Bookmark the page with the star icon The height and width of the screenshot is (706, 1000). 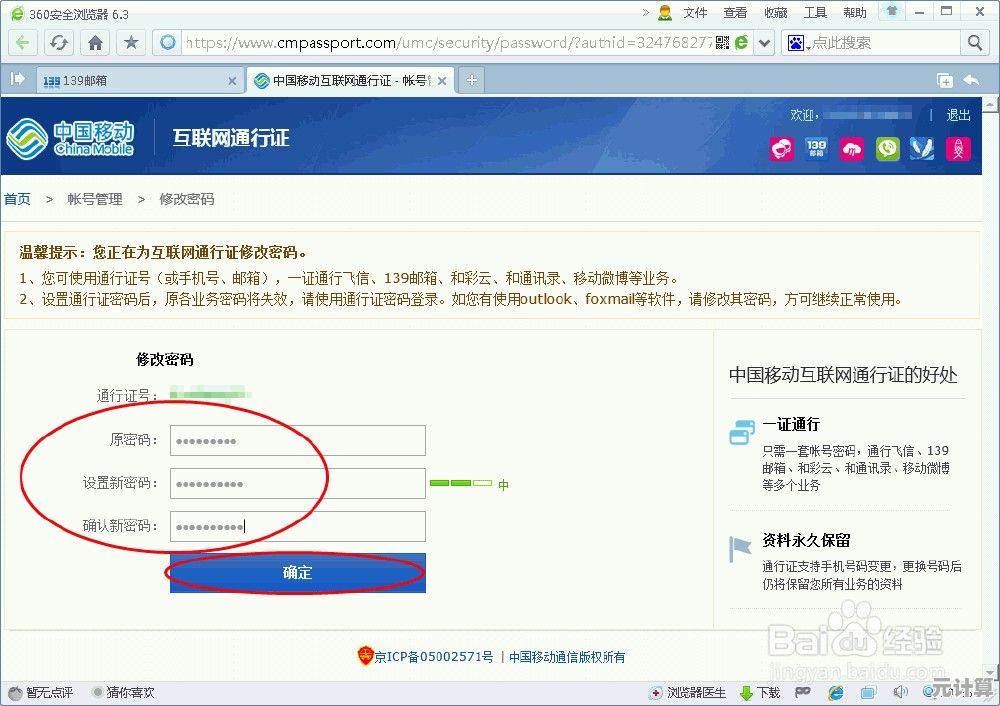(130, 43)
